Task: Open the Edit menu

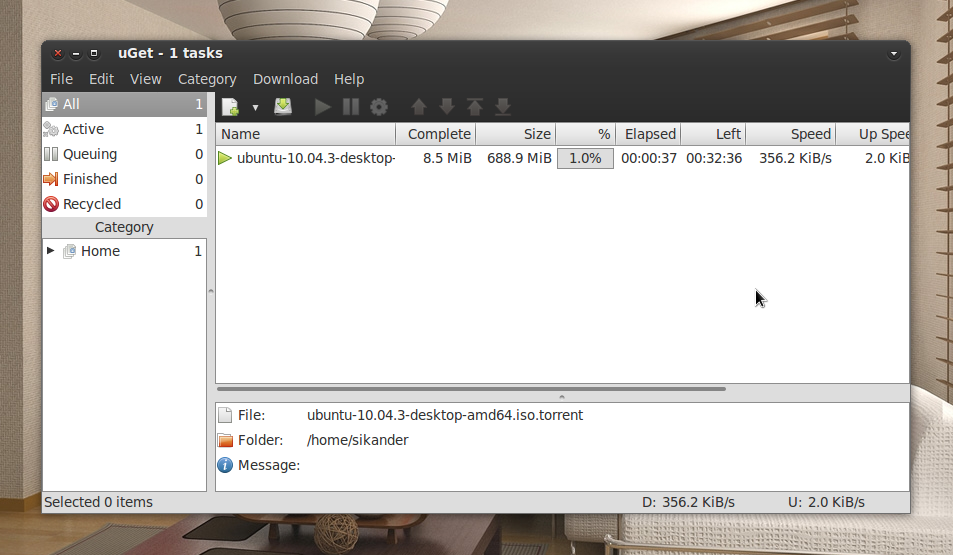Action: 101,79
